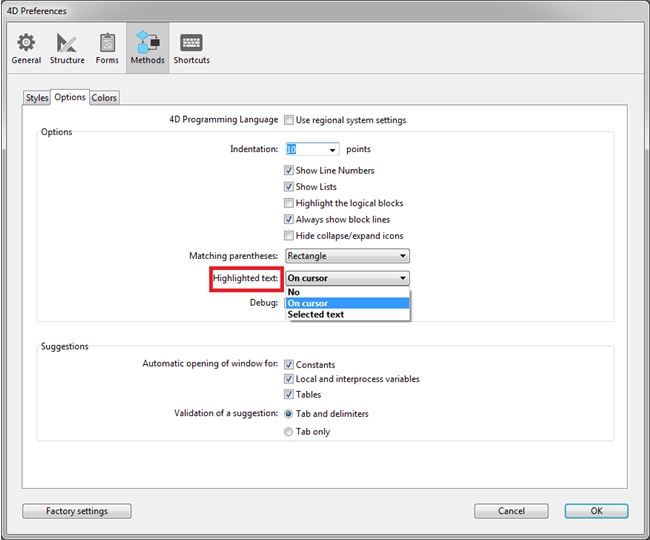This screenshot has width=650, height=540.
Task: Uncheck the Show Lists option
Action: pyautogui.click(x=290, y=187)
